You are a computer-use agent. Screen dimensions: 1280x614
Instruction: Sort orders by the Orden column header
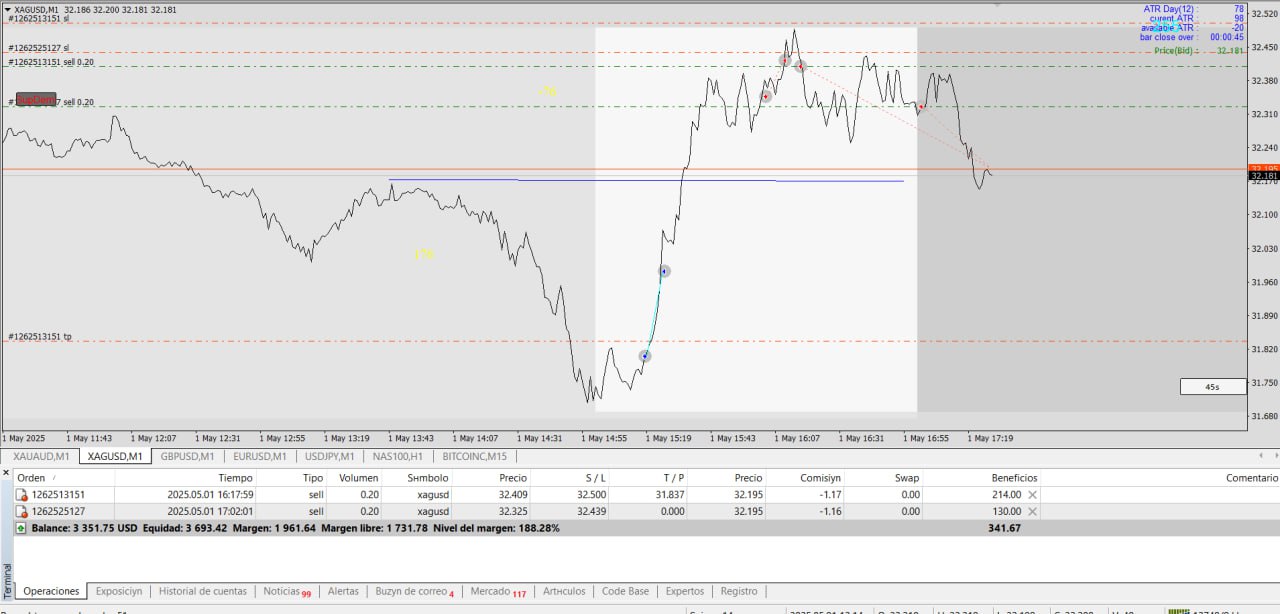(x=32, y=478)
